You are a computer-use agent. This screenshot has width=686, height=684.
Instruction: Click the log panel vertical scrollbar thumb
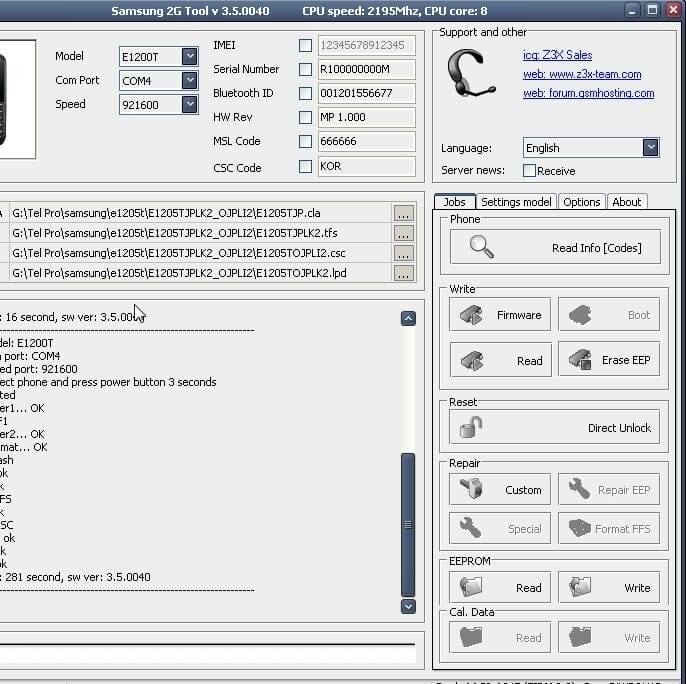[x=408, y=524]
